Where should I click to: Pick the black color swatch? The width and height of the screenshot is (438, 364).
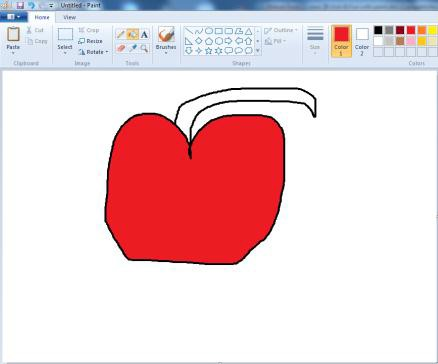coord(378,30)
